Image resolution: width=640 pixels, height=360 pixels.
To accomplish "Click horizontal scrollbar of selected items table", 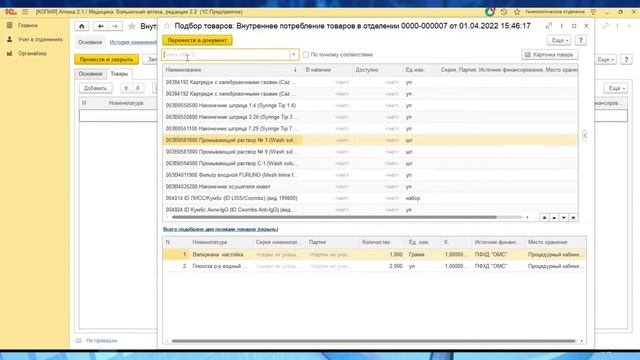I will (373, 341).
